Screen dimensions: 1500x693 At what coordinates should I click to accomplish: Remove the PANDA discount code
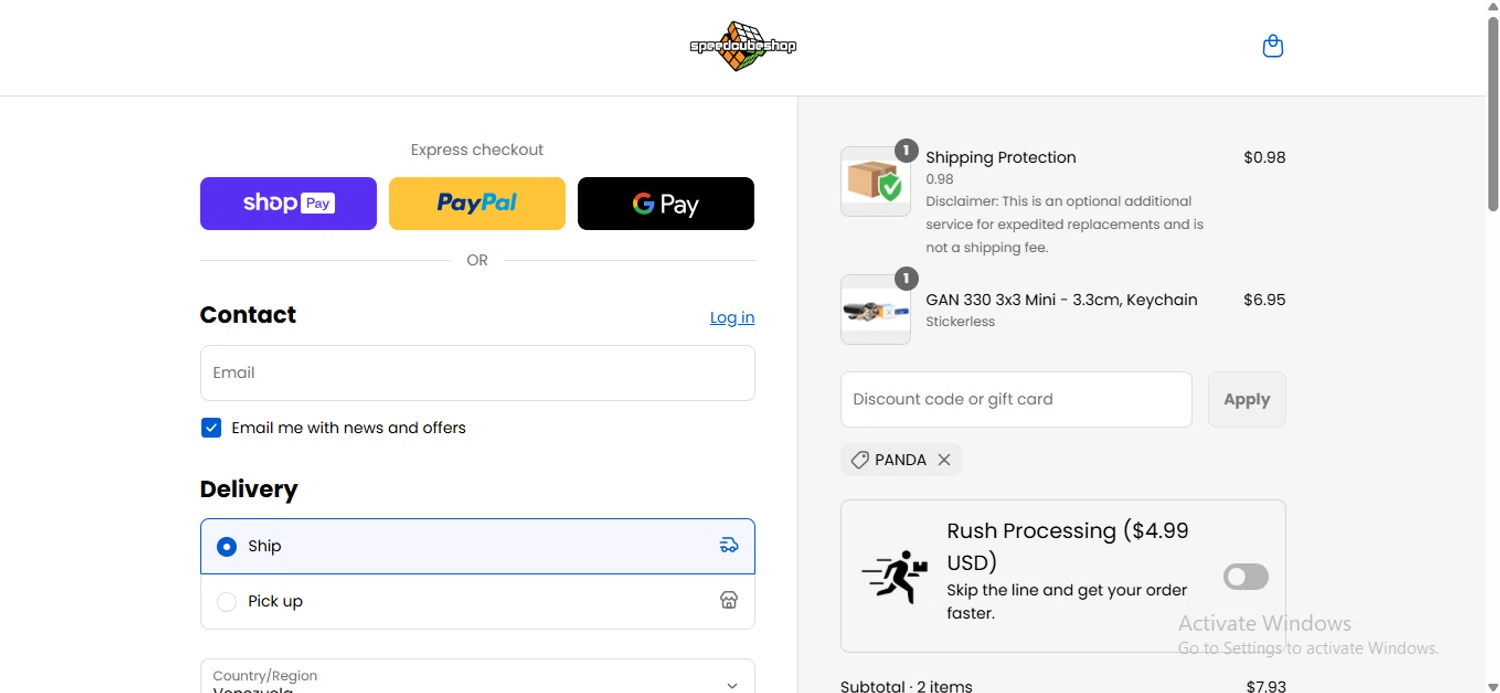tap(944, 460)
